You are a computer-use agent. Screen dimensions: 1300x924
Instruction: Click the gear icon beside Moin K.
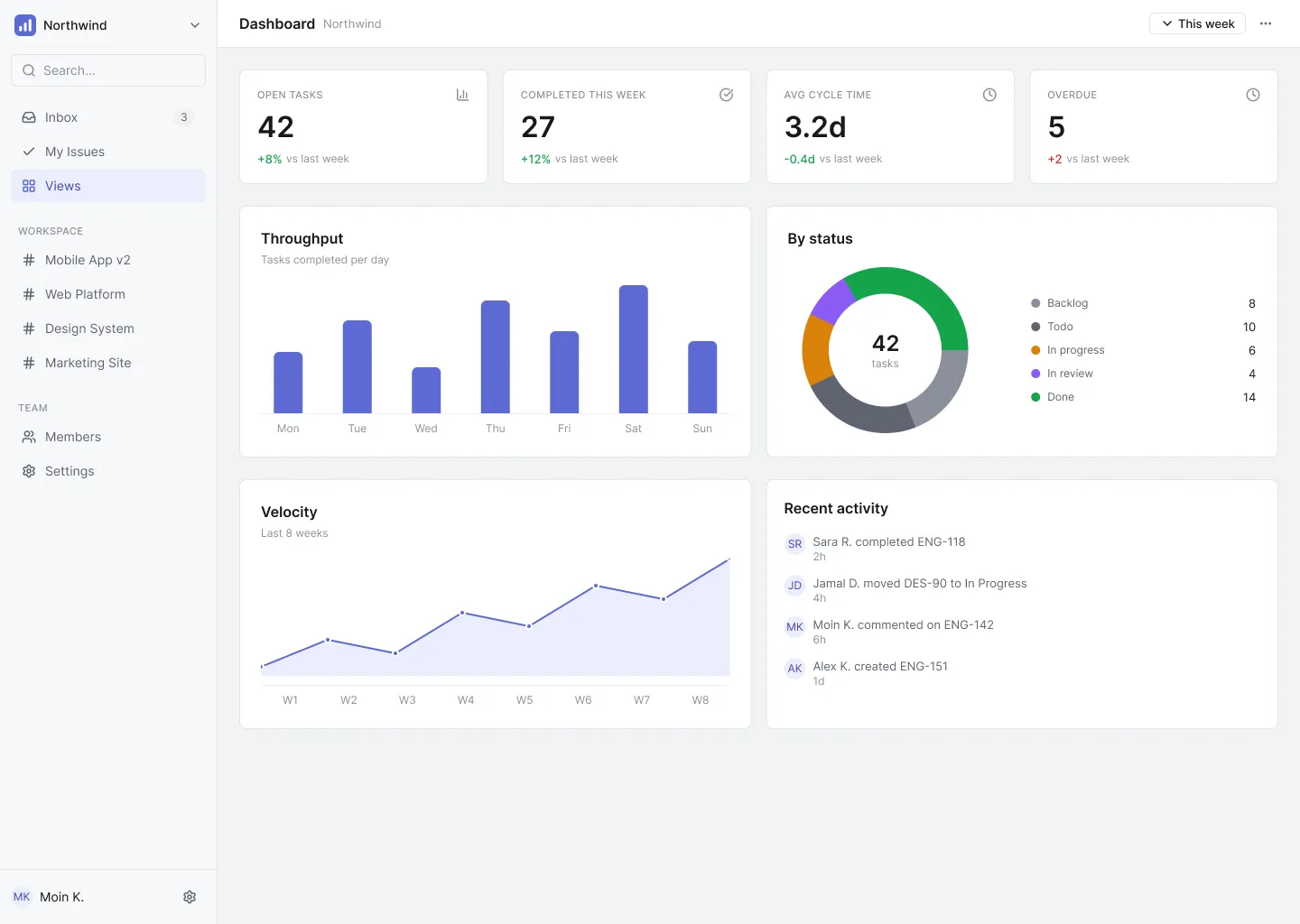pos(190,897)
